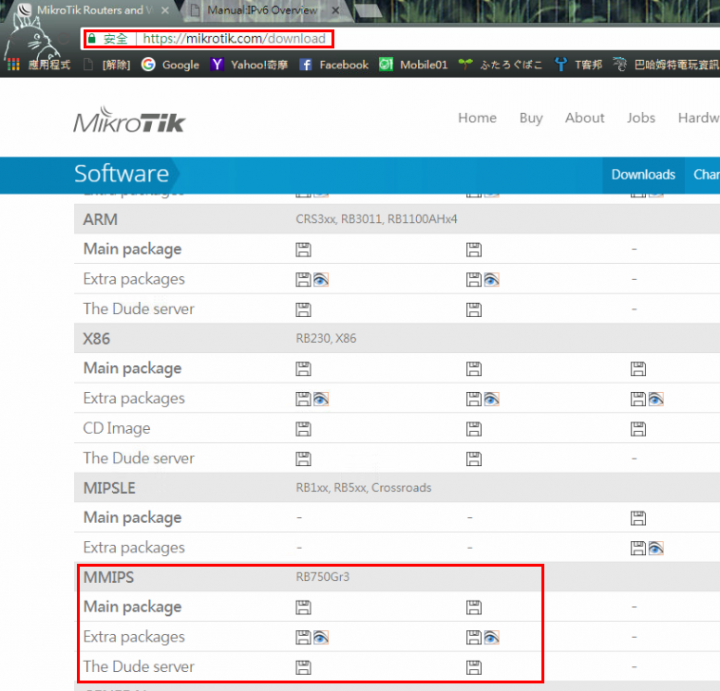The height and width of the screenshot is (691, 720).
Task: Download X86 The Dude server, first column
Action: point(303,459)
